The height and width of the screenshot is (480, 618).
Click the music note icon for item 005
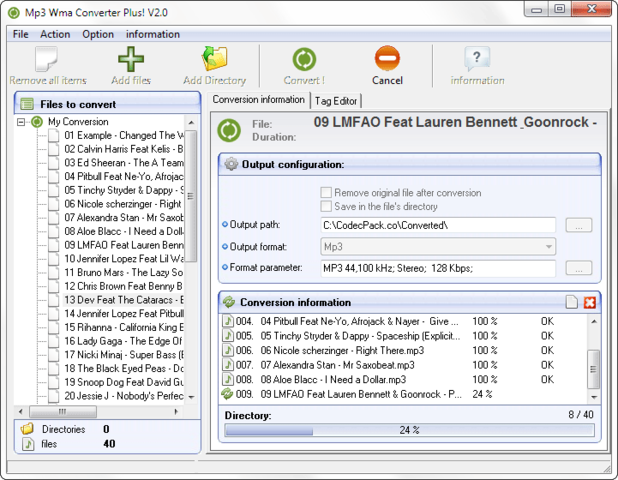[228, 336]
